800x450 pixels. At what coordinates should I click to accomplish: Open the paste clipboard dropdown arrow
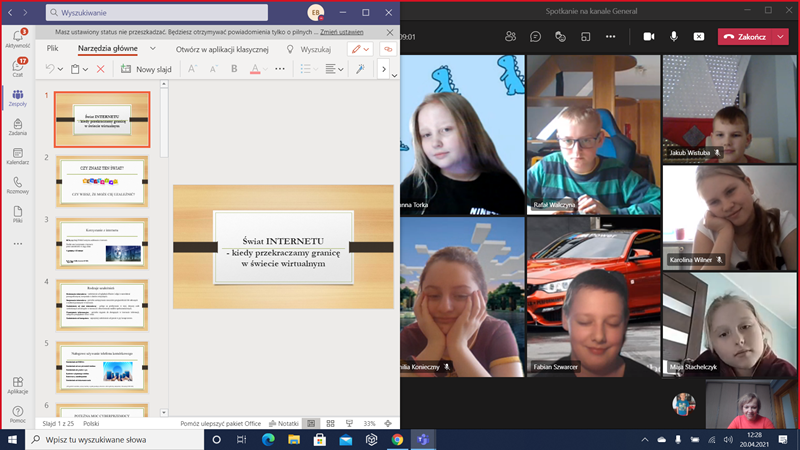tap(86, 69)
